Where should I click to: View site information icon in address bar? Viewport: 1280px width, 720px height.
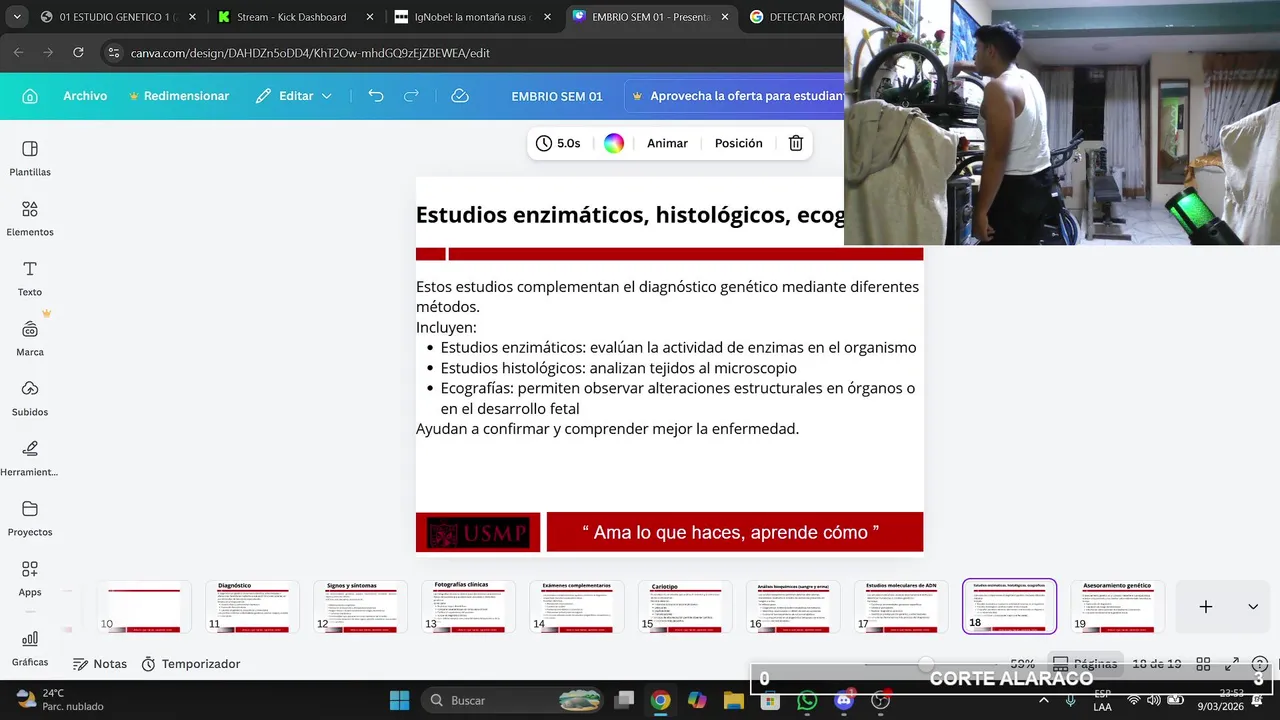[114, 53]
